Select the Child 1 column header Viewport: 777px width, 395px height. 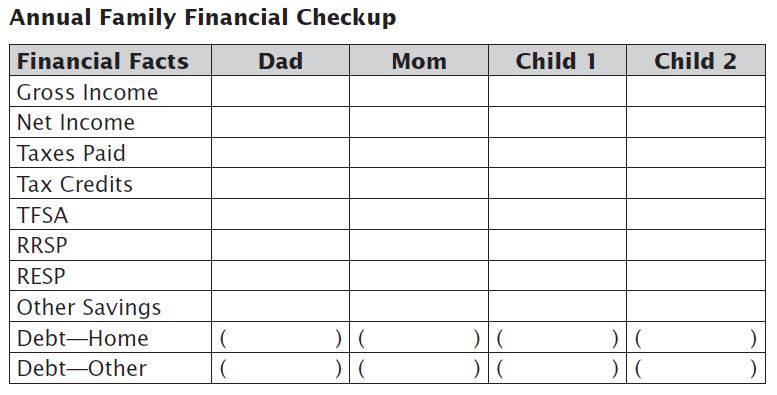point(557,60)
